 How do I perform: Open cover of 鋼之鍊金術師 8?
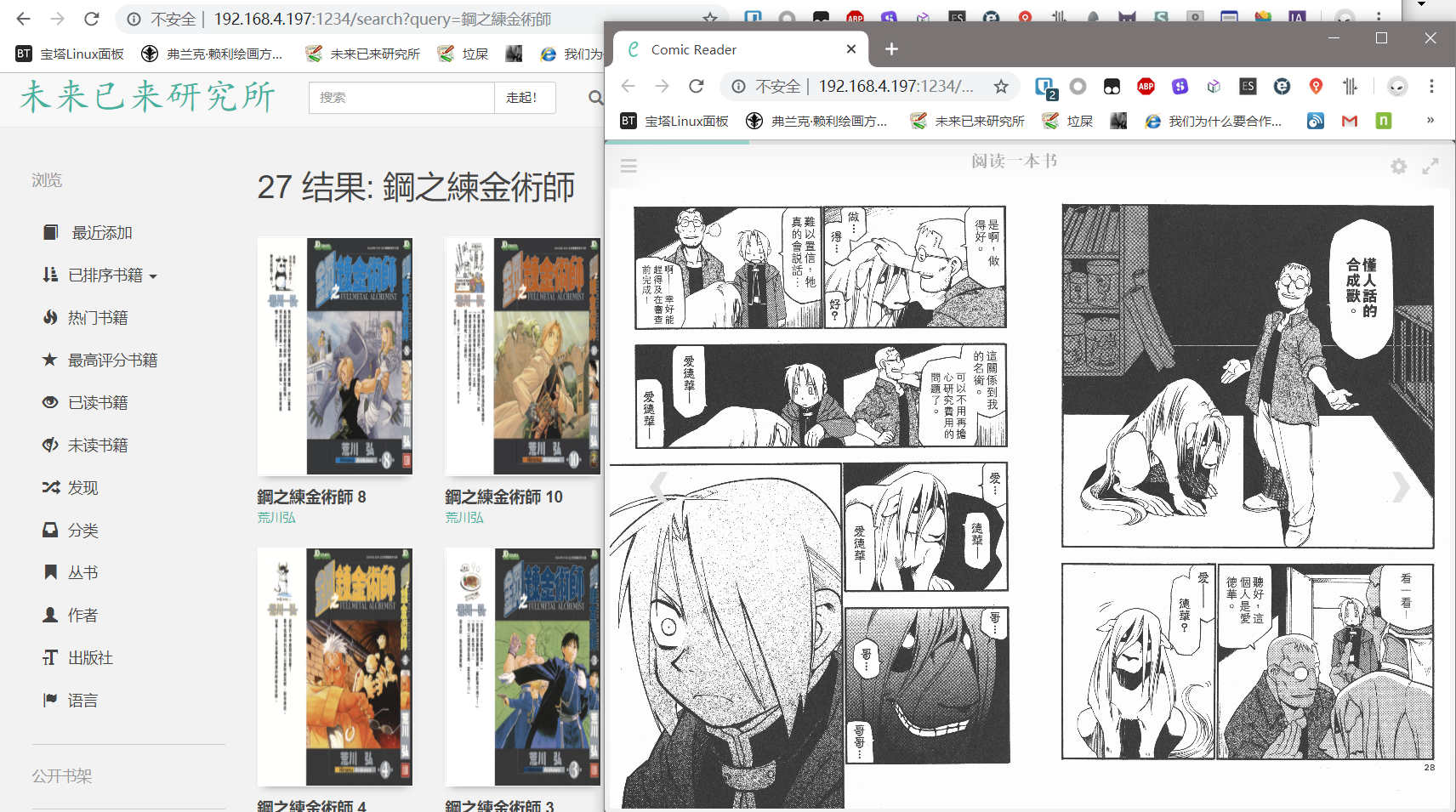(335, 356)
